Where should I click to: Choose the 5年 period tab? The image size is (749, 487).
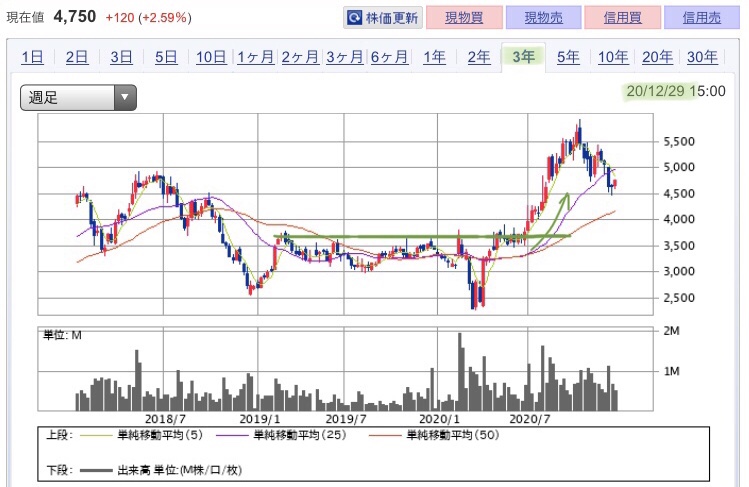568,57
